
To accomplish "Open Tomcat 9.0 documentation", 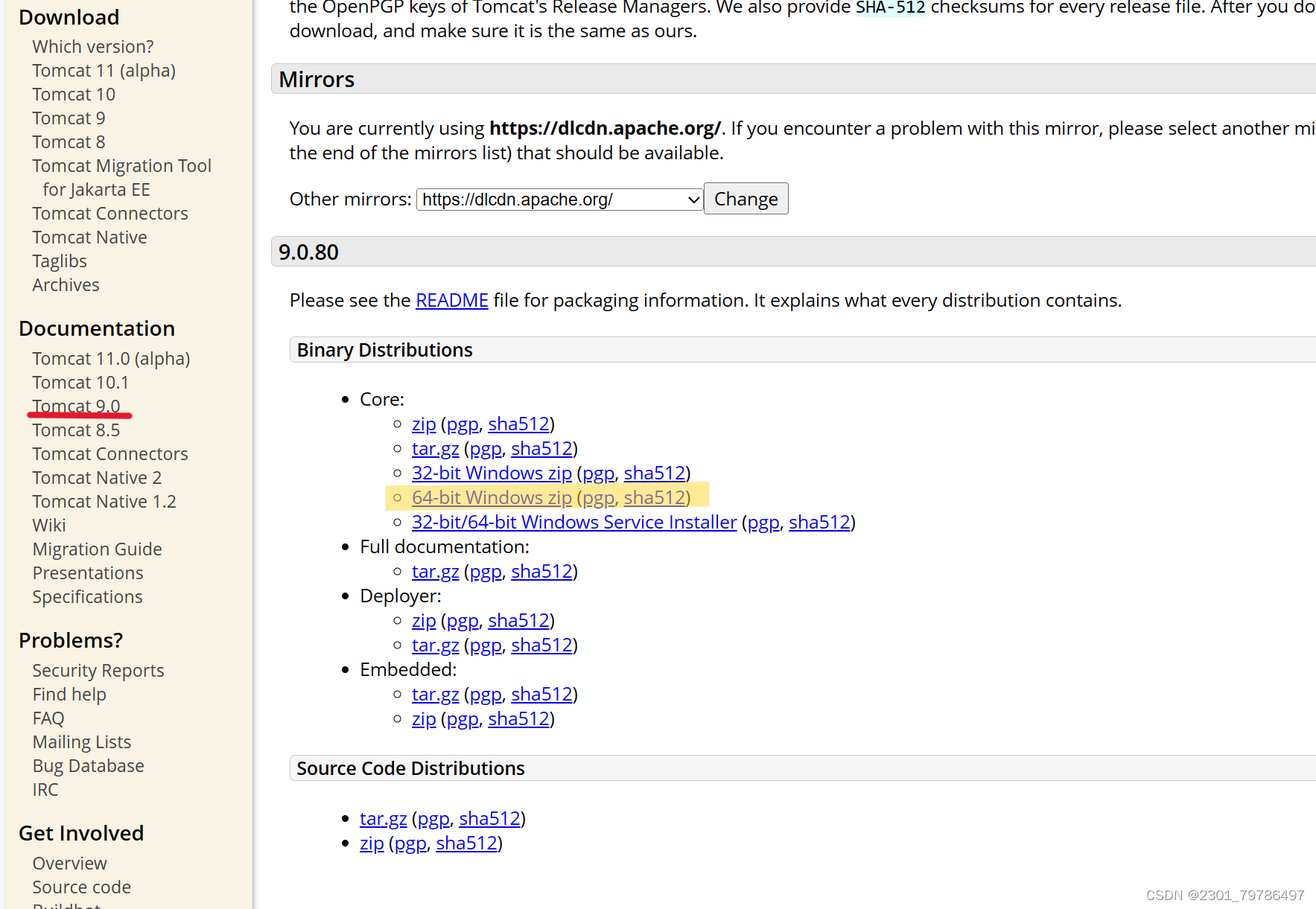I will click(x=76, y=406).
